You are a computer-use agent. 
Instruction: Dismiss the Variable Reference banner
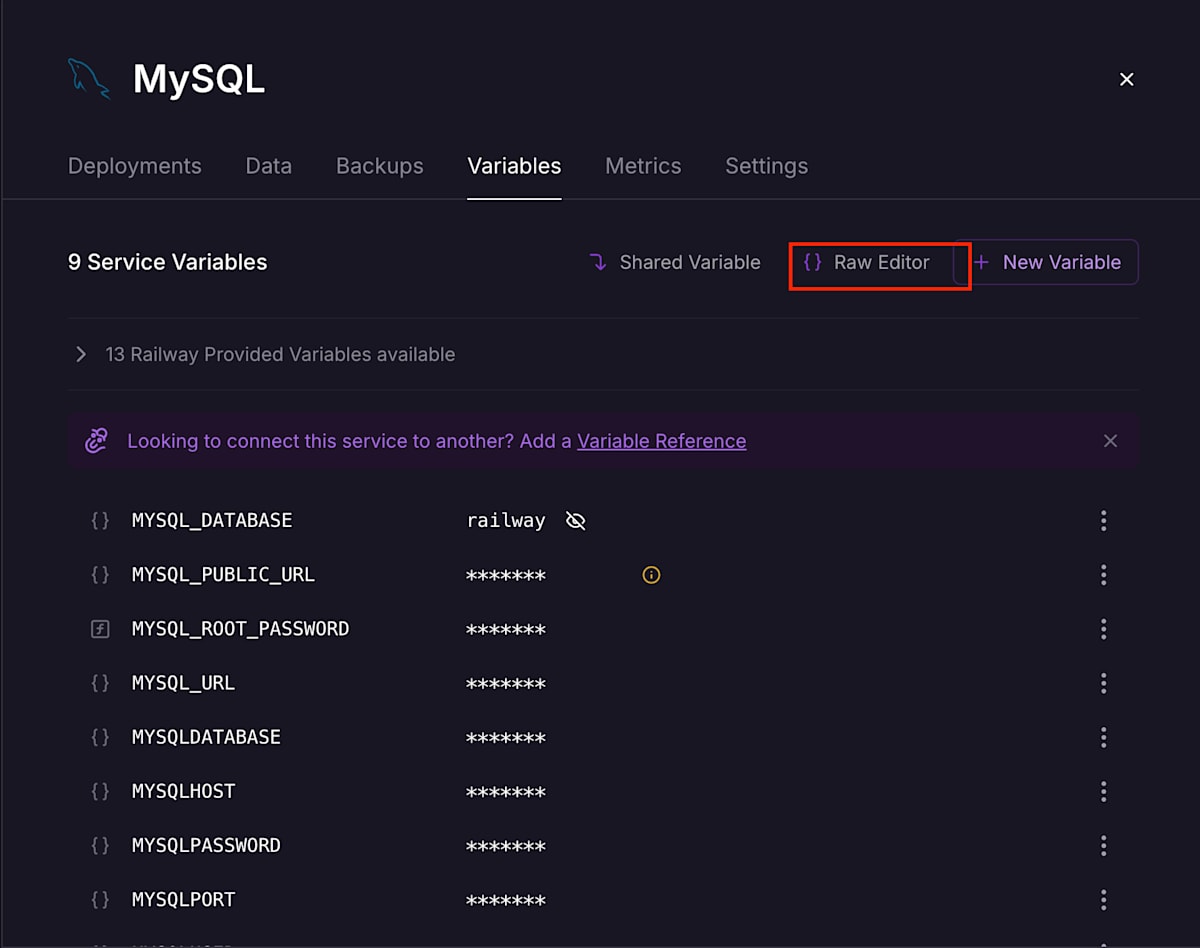1110,441
